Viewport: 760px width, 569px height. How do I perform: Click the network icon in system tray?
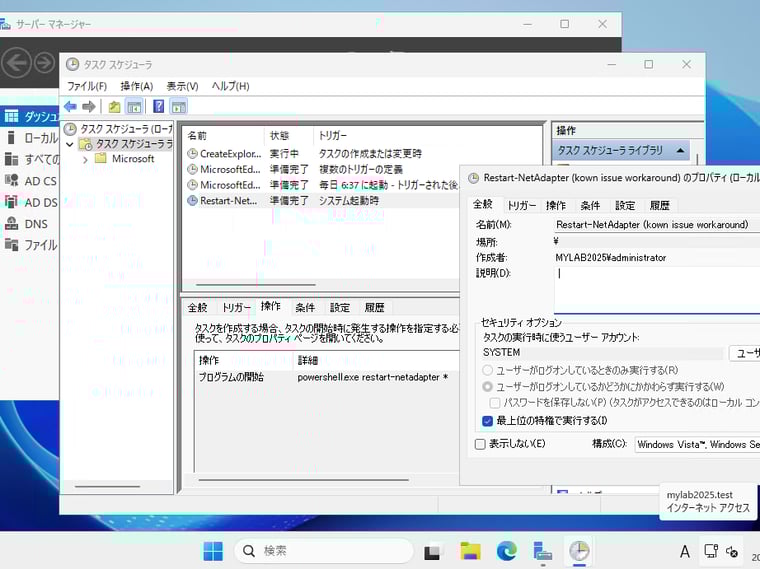[x=711, y=551]
